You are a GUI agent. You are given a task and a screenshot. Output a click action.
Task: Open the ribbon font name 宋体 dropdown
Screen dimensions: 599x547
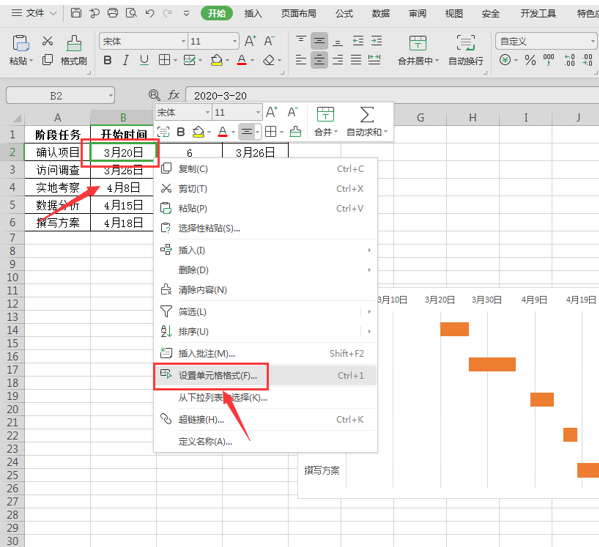tap(183, 41)
